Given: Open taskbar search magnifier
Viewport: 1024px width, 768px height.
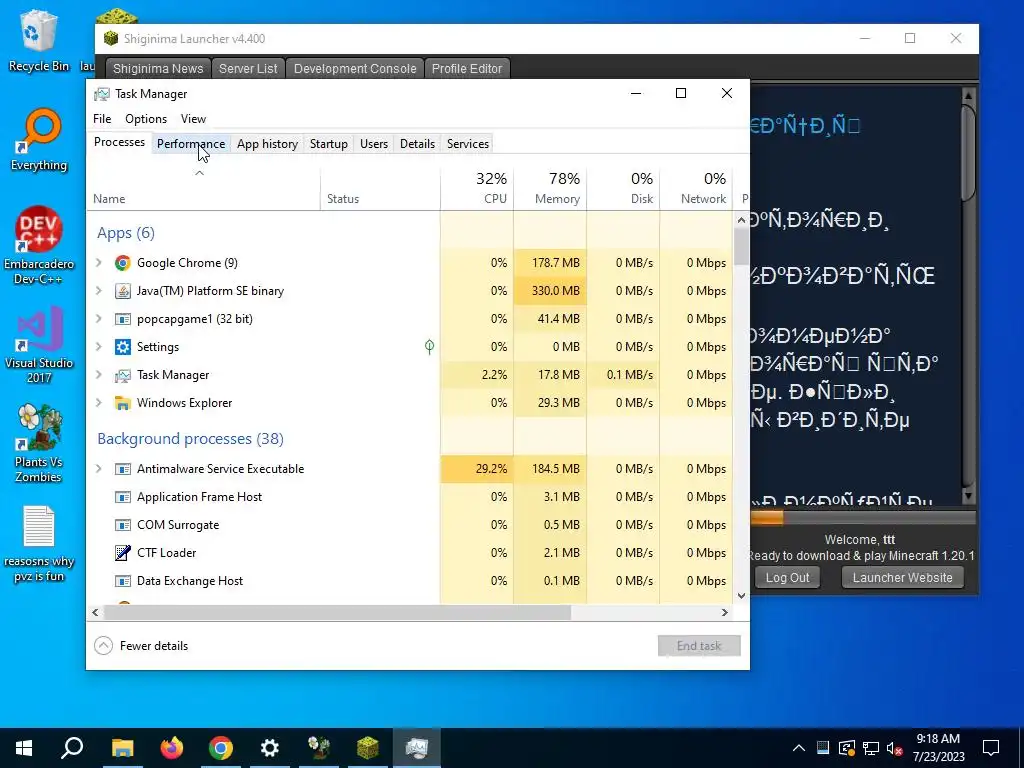Looking at the screenshot, I should (x=72, y=747).
